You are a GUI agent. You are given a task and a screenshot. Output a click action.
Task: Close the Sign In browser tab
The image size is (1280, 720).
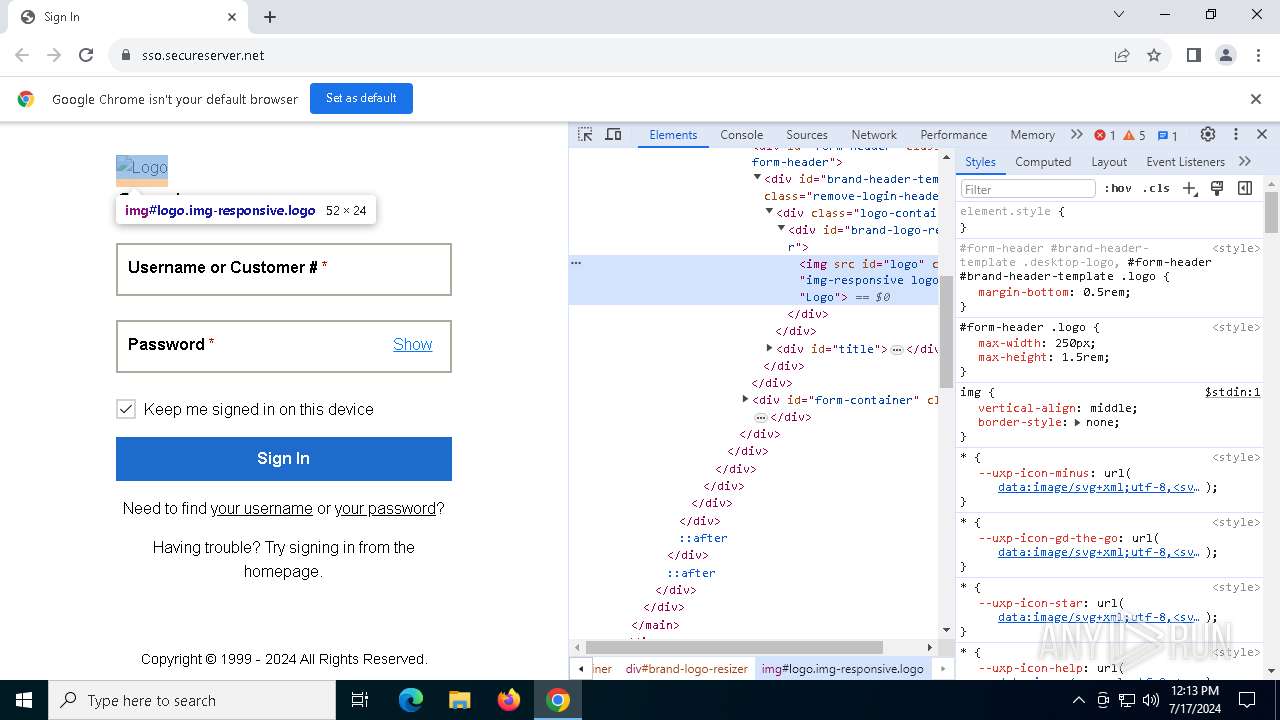[232, 17]
